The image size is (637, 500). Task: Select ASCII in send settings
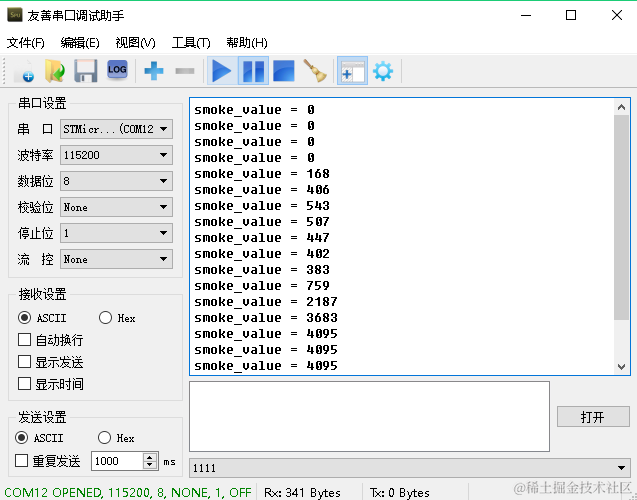click(x=22, y=437)
